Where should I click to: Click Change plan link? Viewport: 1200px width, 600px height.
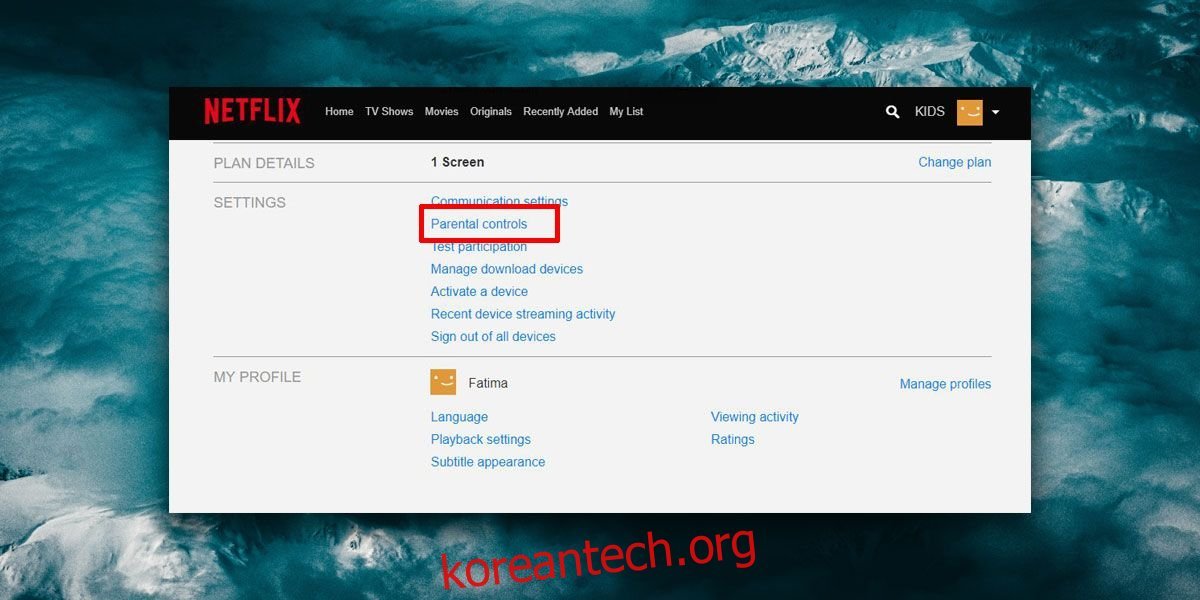[955, 162]
